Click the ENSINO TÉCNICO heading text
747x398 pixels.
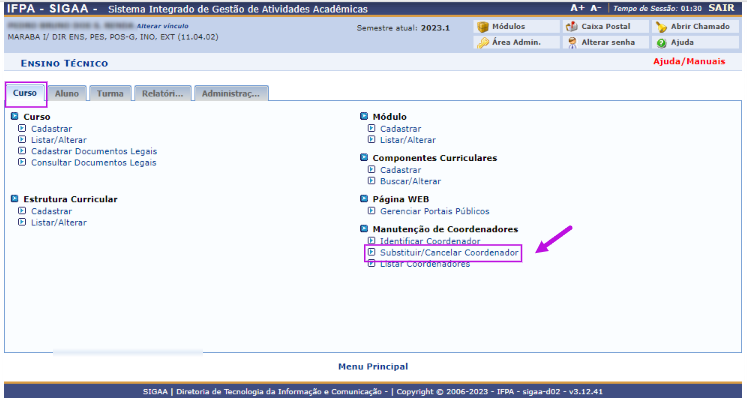click(64, 63)
